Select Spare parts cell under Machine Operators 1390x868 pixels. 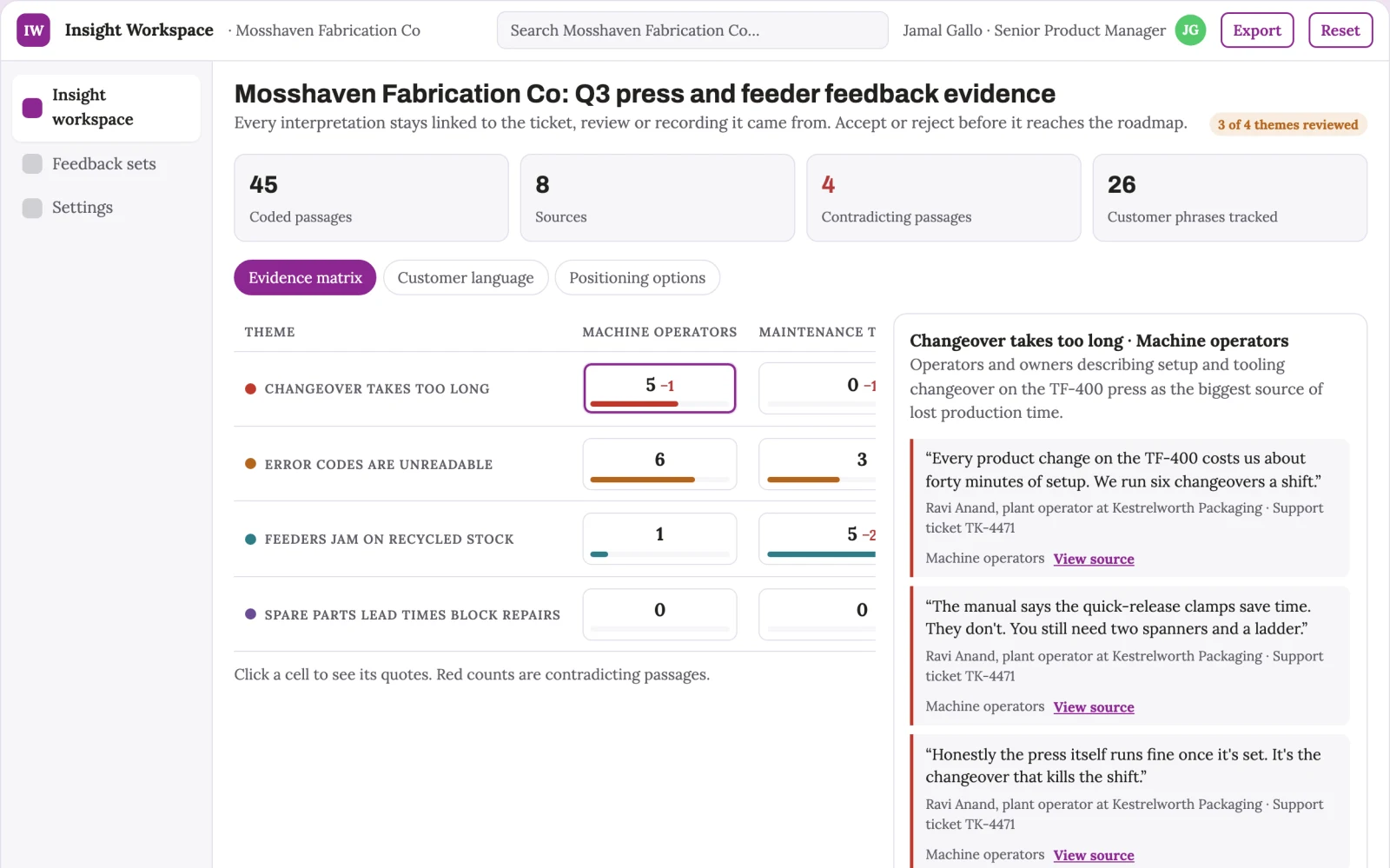point(660,614)
